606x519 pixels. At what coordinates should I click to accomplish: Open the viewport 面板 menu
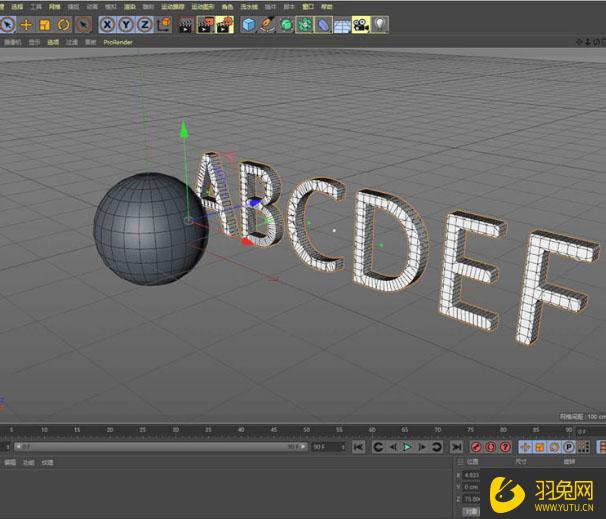pyautogui.click(x=90, y=42)
